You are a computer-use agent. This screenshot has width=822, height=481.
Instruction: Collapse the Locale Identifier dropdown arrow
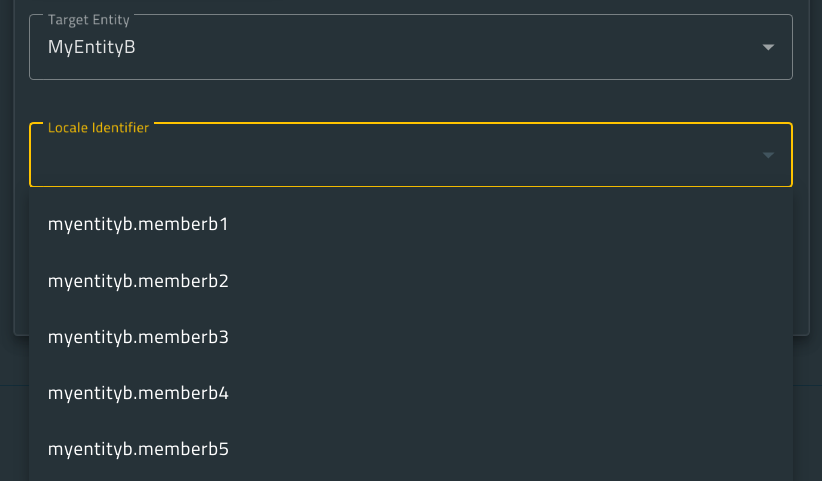coord(768,155)
